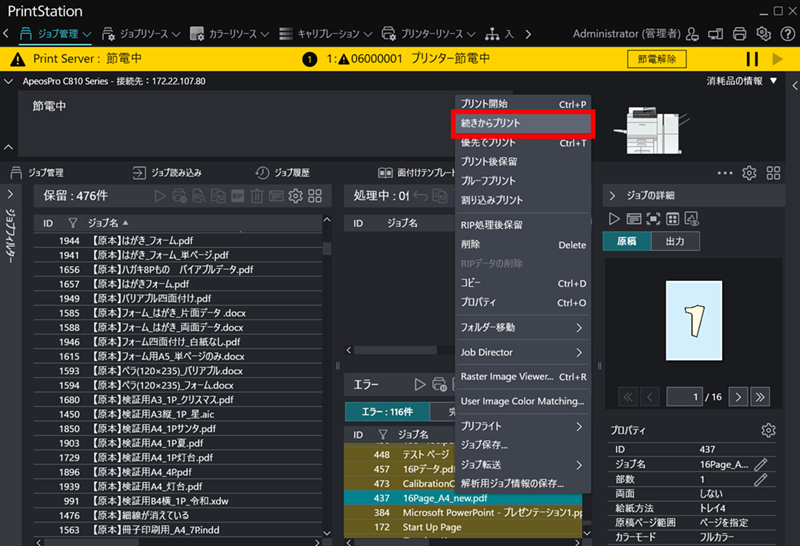
Task: Open settings gear in the 保留 job list
Action: (x=295, y=197)
